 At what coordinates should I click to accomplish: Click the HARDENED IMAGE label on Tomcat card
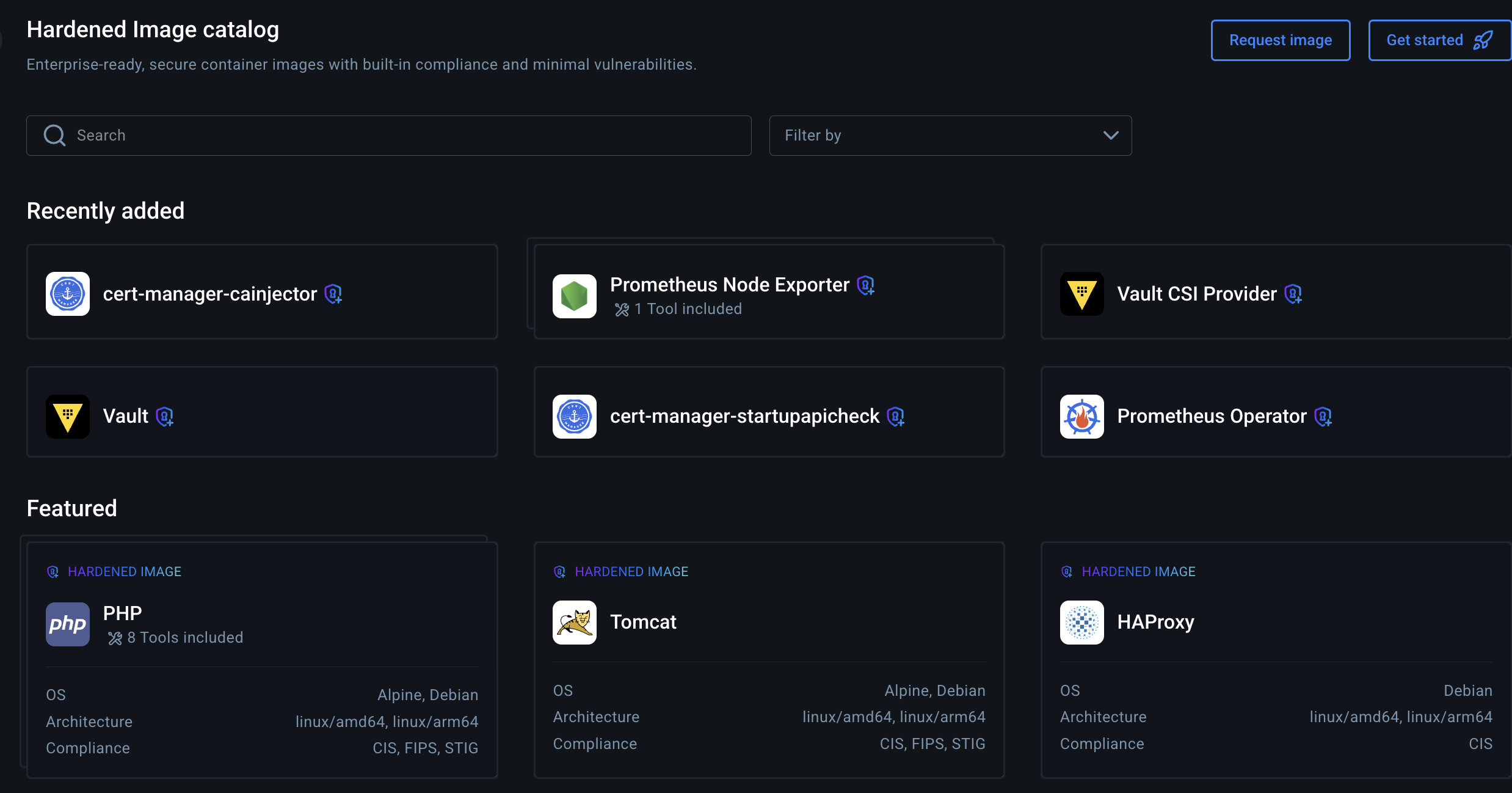pos(631,572)
